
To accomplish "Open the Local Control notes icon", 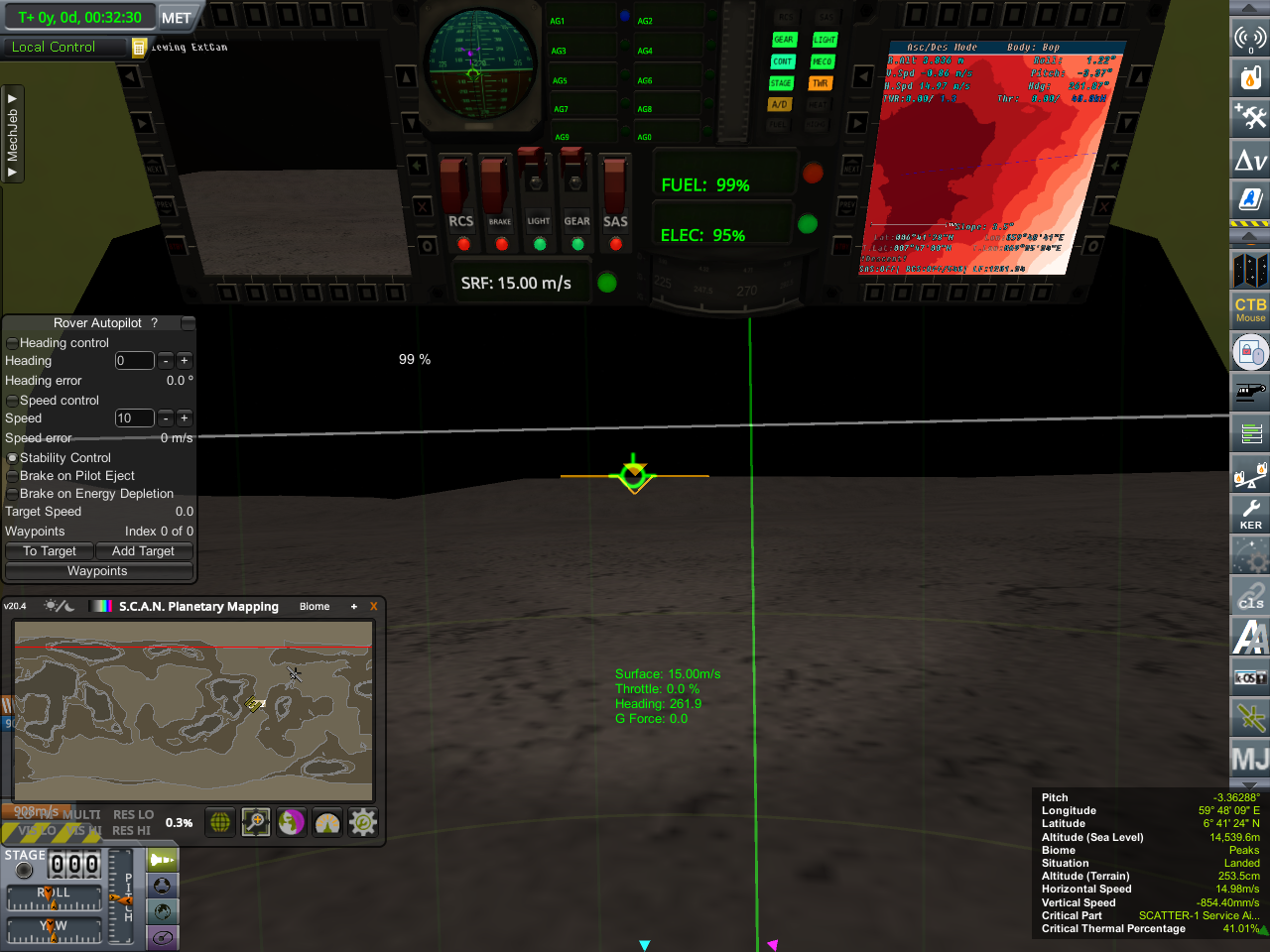I will point(139,48).
